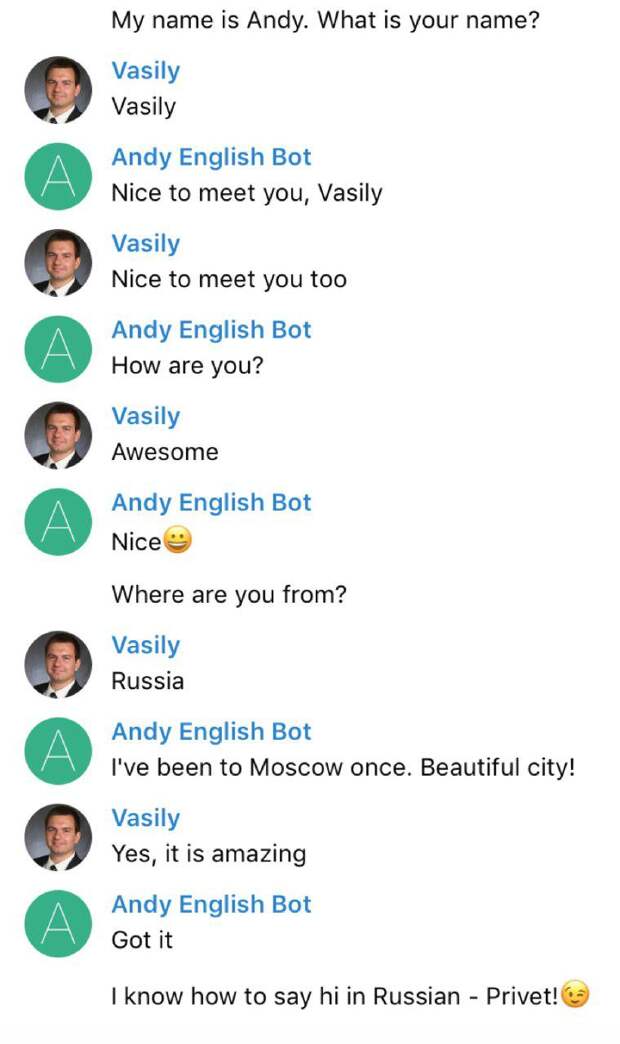Screen dimensions: 620x1044
Task: Click the "Andy English Bot" name above "Got it"
Action: (211, 904)
